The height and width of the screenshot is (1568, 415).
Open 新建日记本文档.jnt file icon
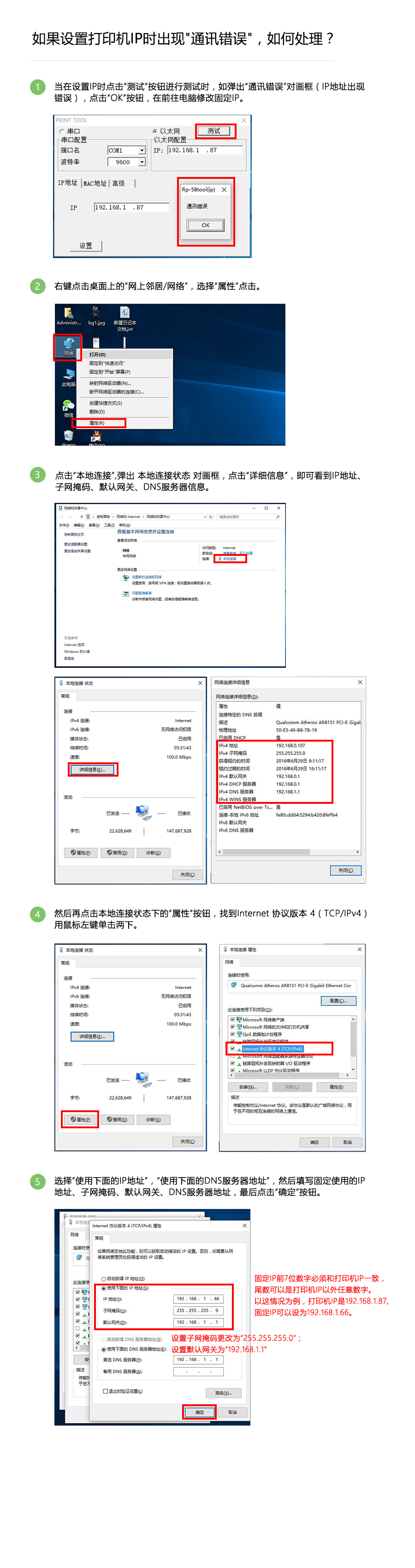pos(125,318)
